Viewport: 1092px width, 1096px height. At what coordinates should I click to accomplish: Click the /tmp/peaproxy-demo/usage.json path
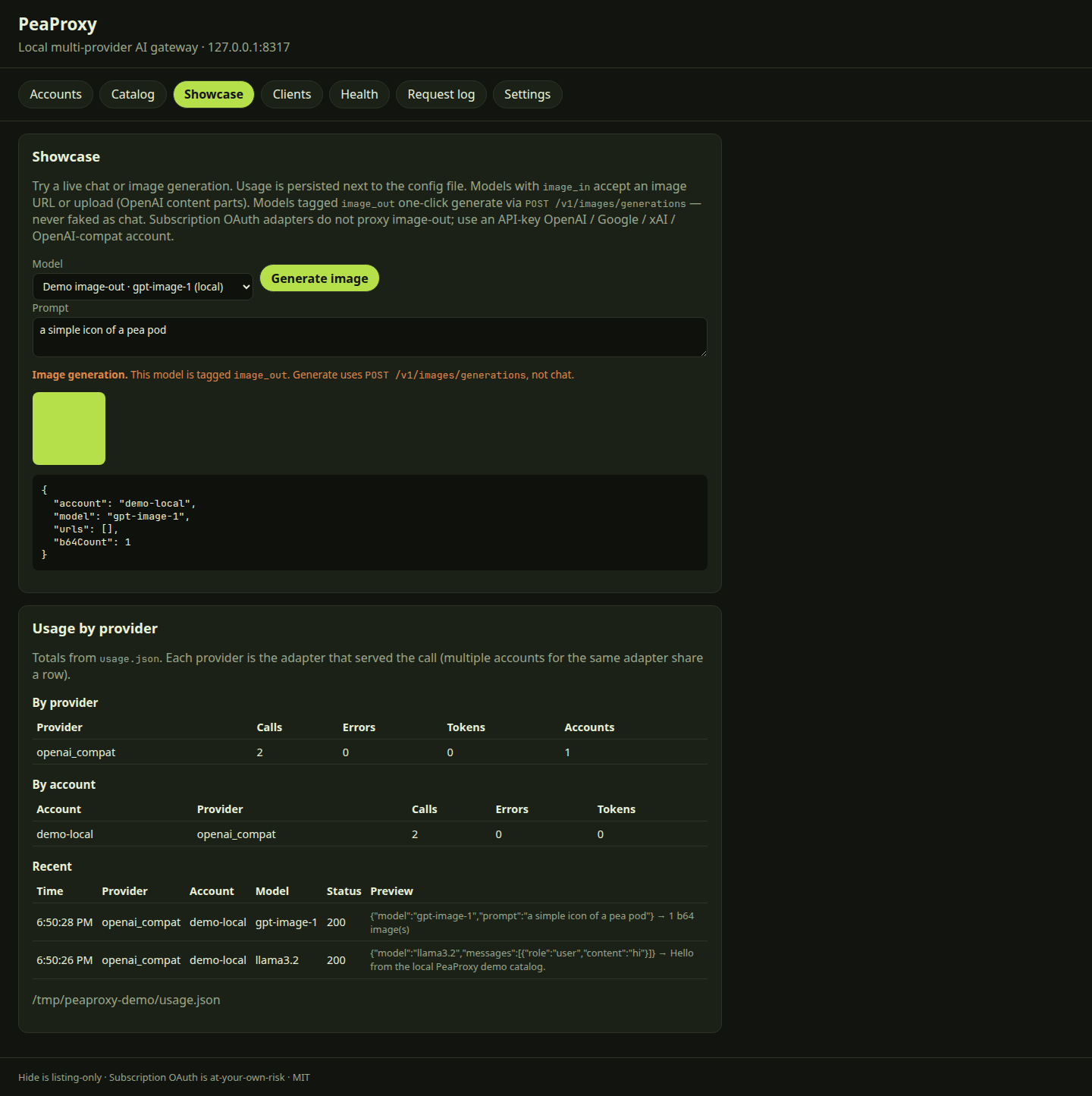point(126,1000)
